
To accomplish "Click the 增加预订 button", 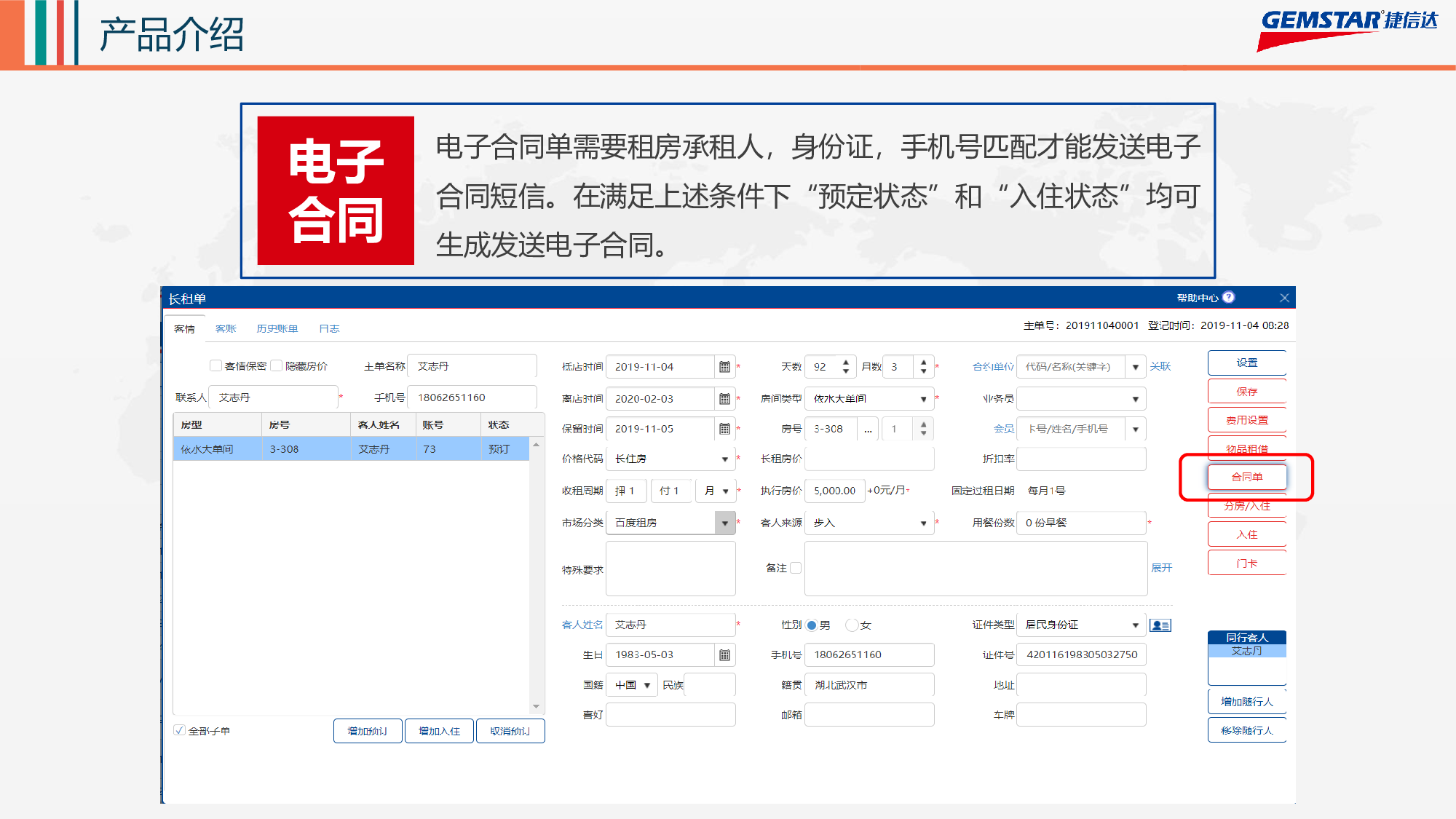I will tap(368, 731).
